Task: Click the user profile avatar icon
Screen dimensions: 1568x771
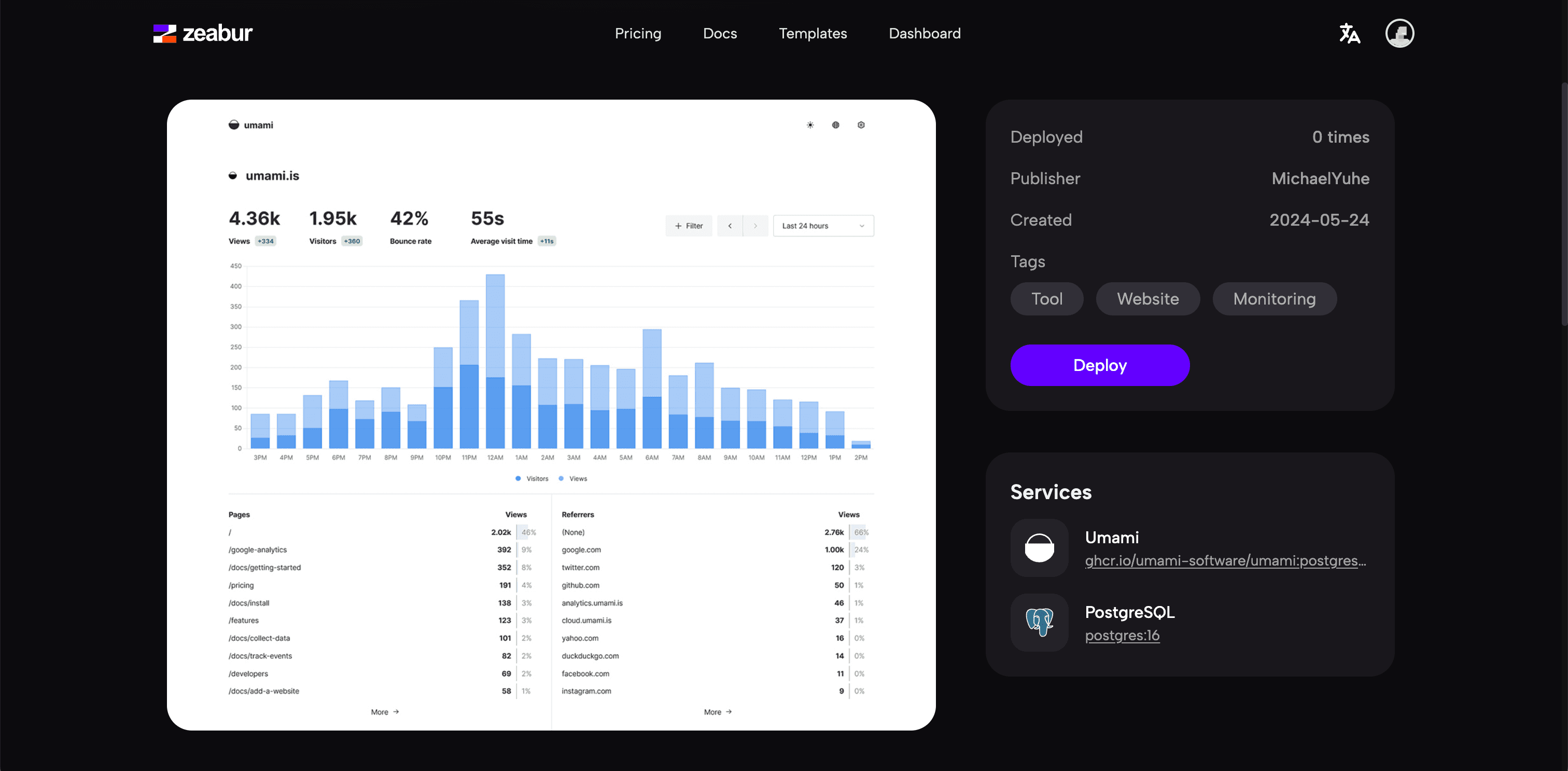Action: 1401,33
